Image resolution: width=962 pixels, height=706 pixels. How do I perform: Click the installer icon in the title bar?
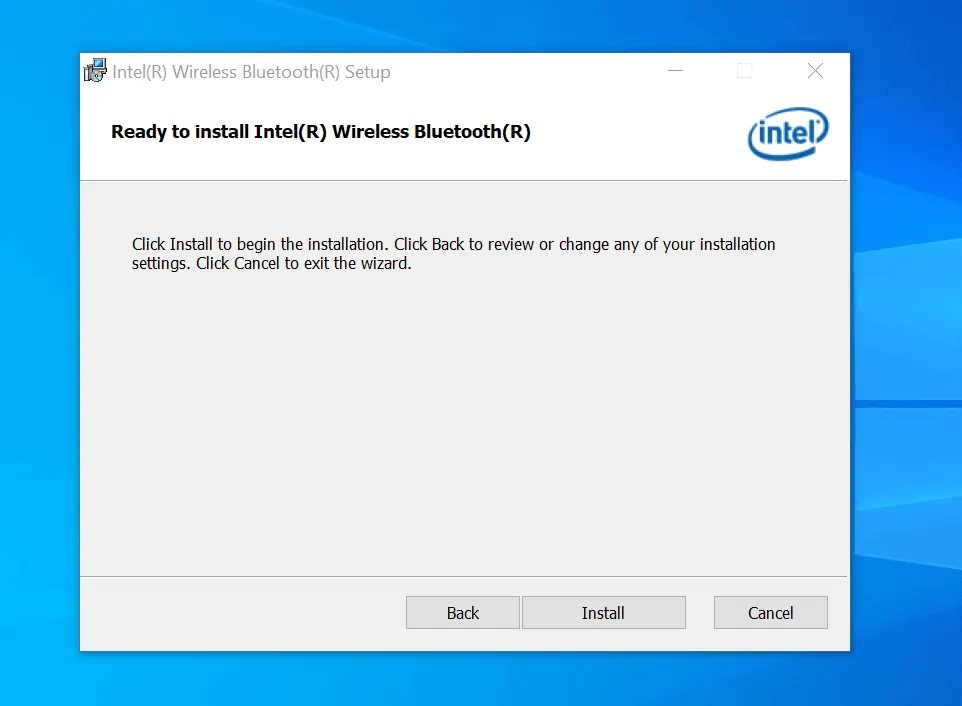[96, 72]
